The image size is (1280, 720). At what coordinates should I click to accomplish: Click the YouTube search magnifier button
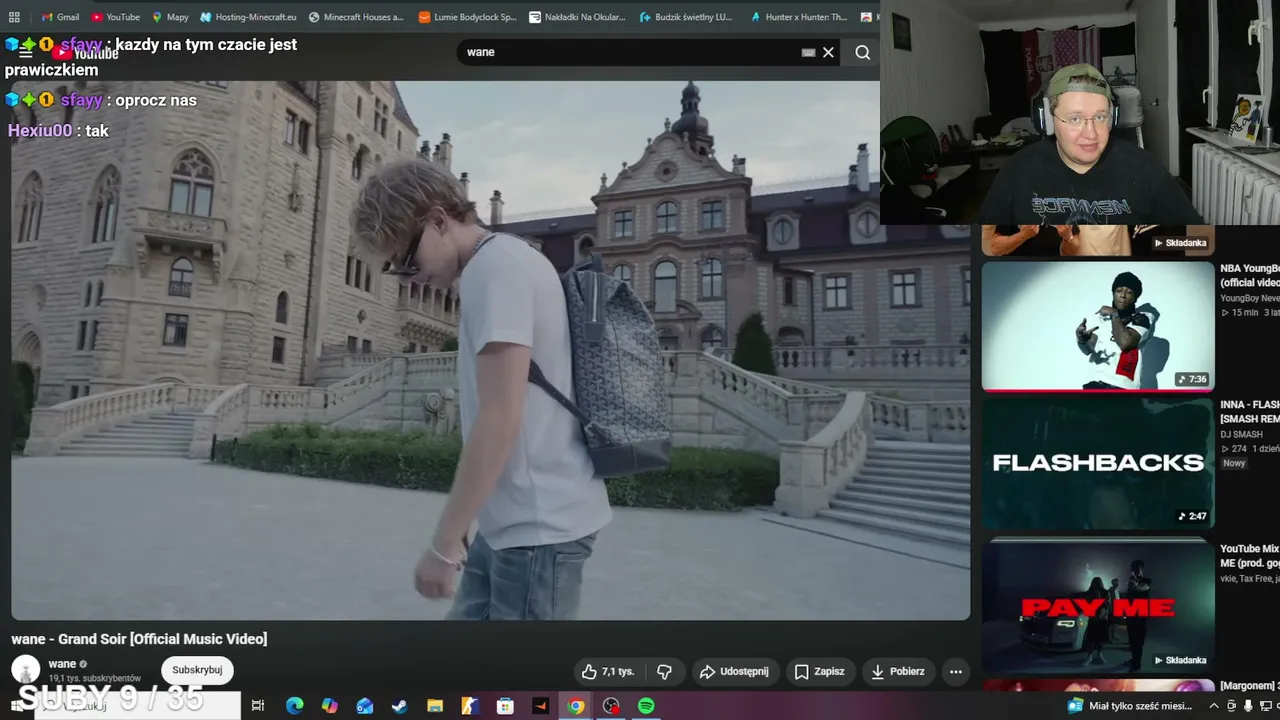pyautogui.click(x=862, y=53)
